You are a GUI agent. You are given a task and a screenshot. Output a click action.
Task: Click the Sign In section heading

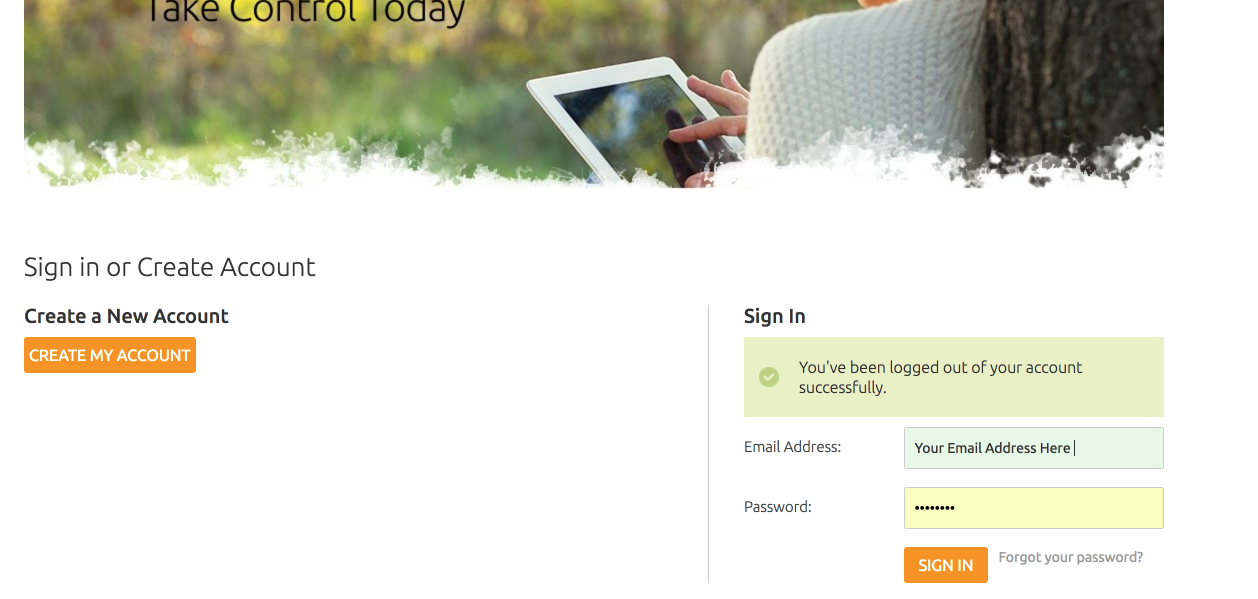[x=775, y=316]
